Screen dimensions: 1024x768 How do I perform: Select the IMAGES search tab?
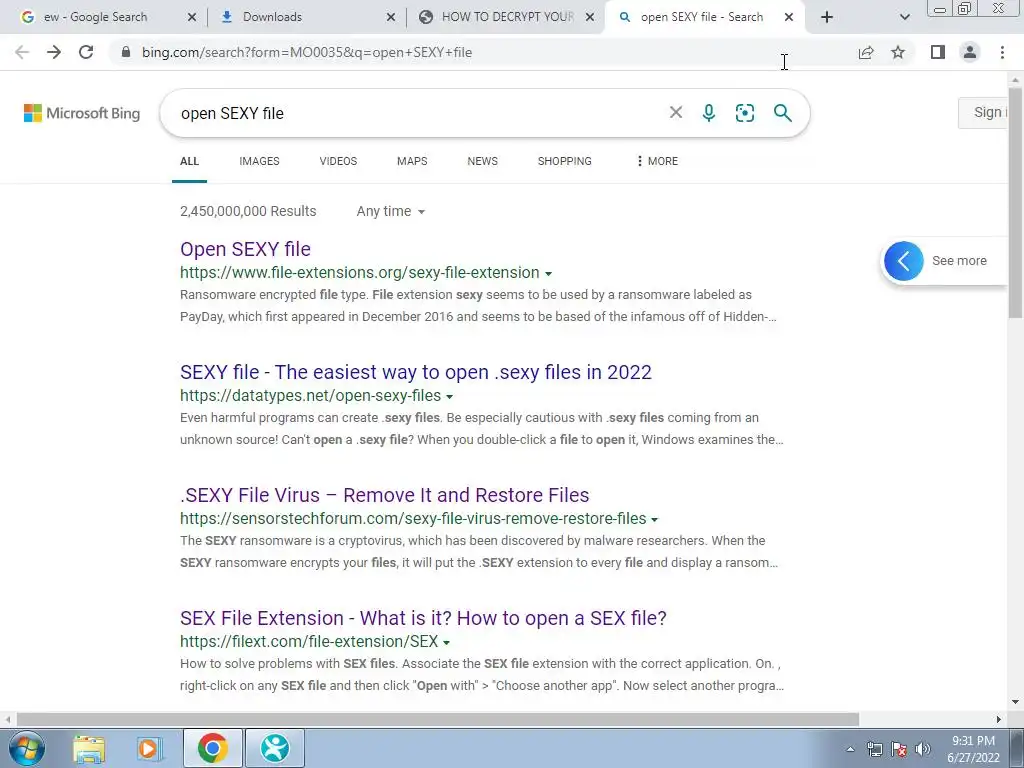coord(259,161)
